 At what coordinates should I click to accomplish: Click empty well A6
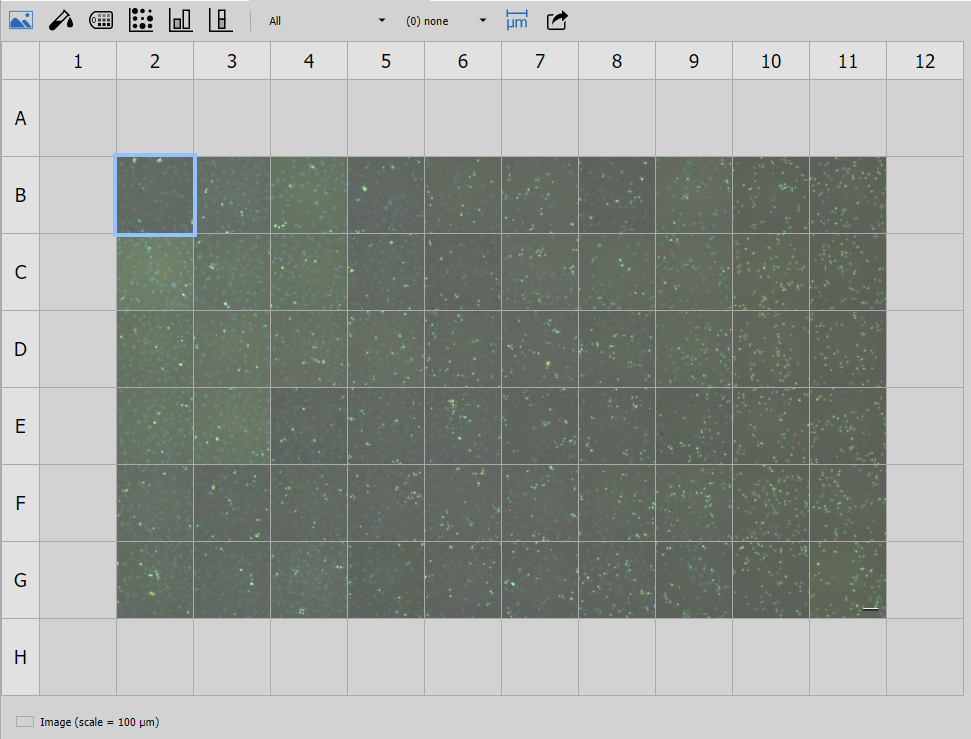tap(463, 118)
